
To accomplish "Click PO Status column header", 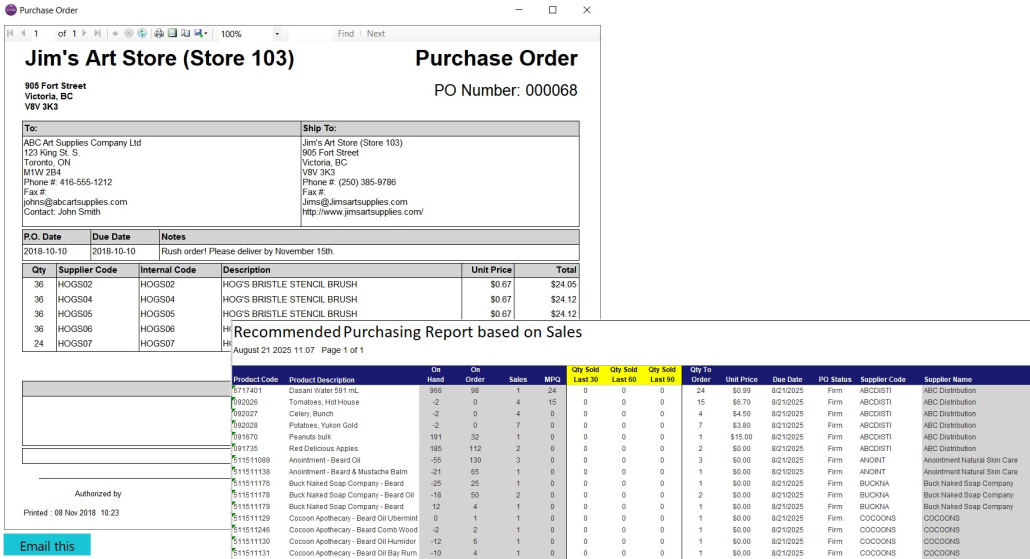I will 835,380.
